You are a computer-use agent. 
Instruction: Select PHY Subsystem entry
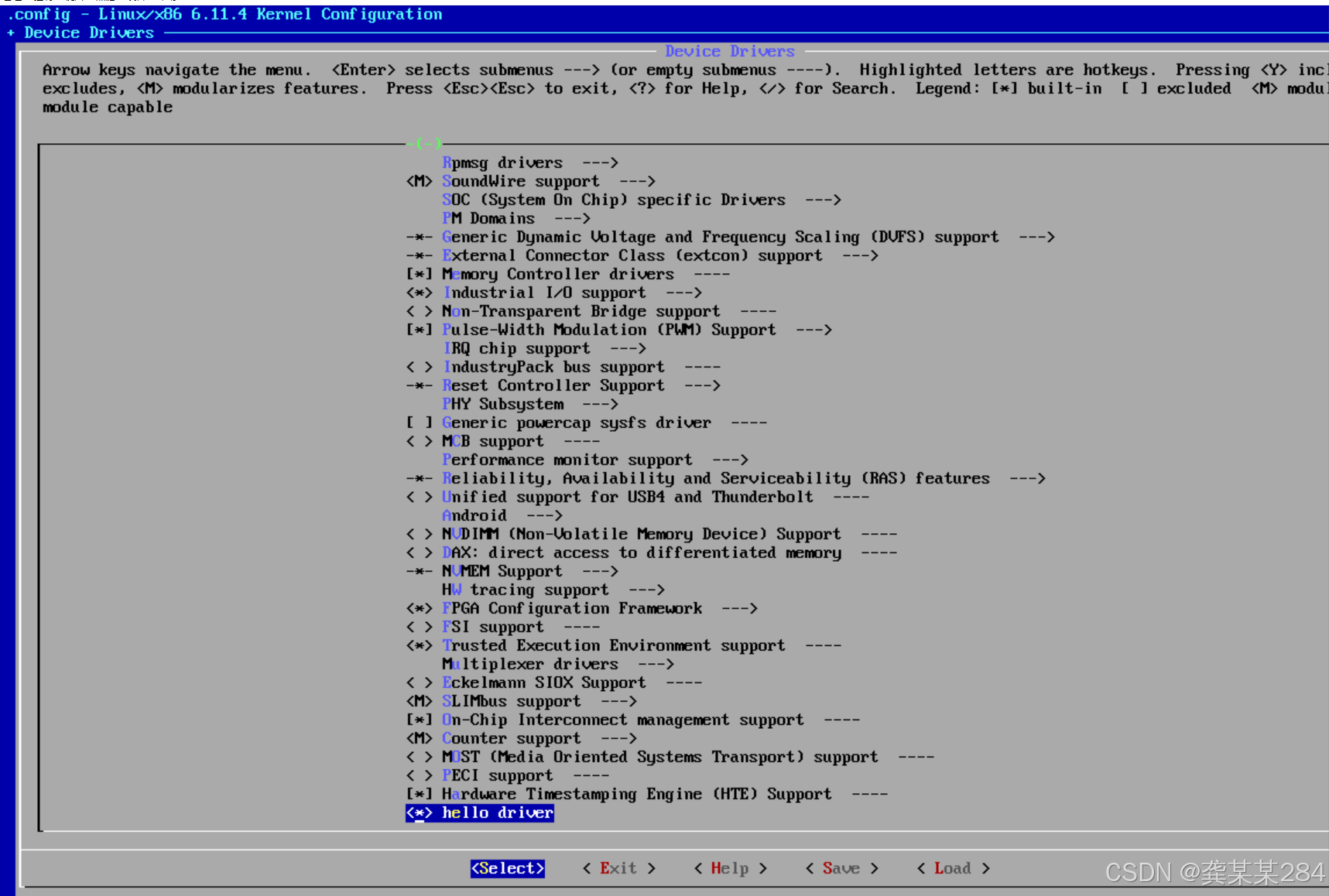coord(502,404)
